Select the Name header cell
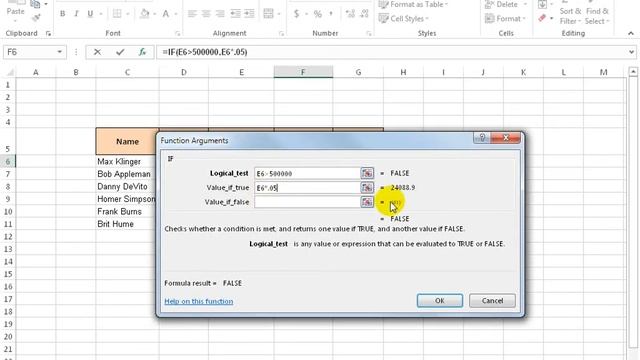The height and width of the screenshot is (360, 640). tap(127, 141)
